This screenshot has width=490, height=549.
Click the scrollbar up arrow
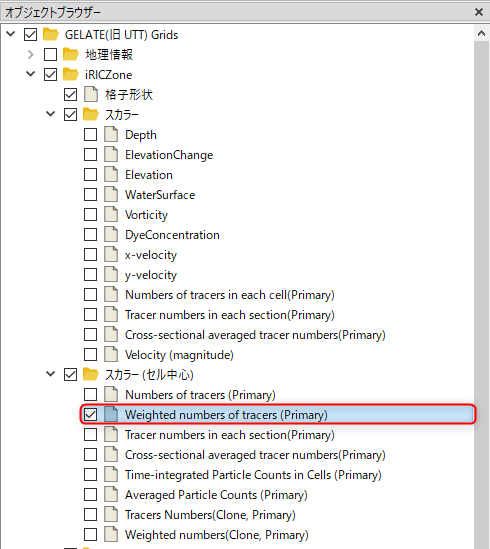click(x=482, y=34)
